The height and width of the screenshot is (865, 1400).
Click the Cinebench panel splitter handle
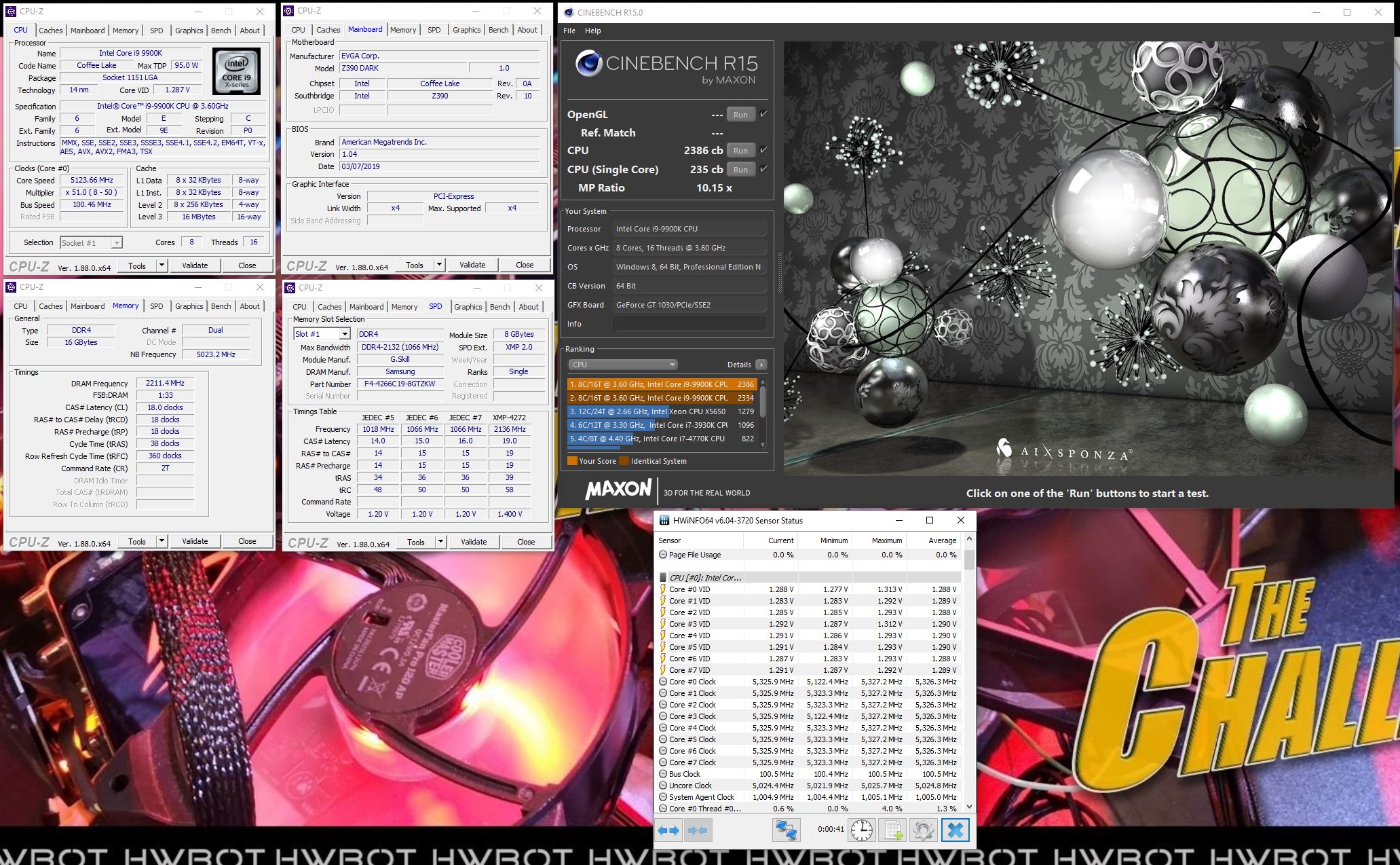779,273
